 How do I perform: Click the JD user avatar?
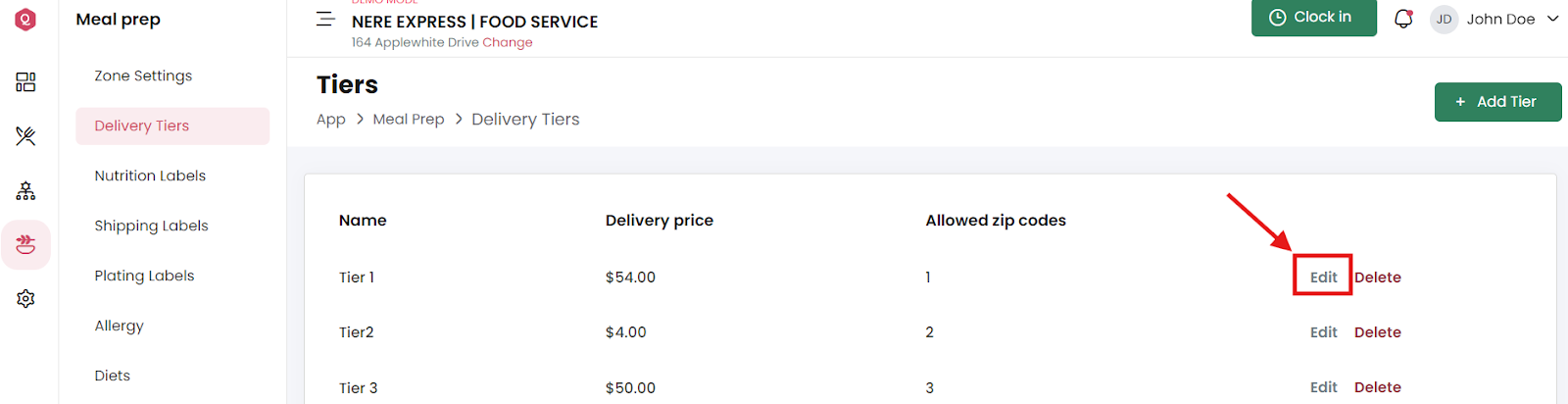[1444, 19]
